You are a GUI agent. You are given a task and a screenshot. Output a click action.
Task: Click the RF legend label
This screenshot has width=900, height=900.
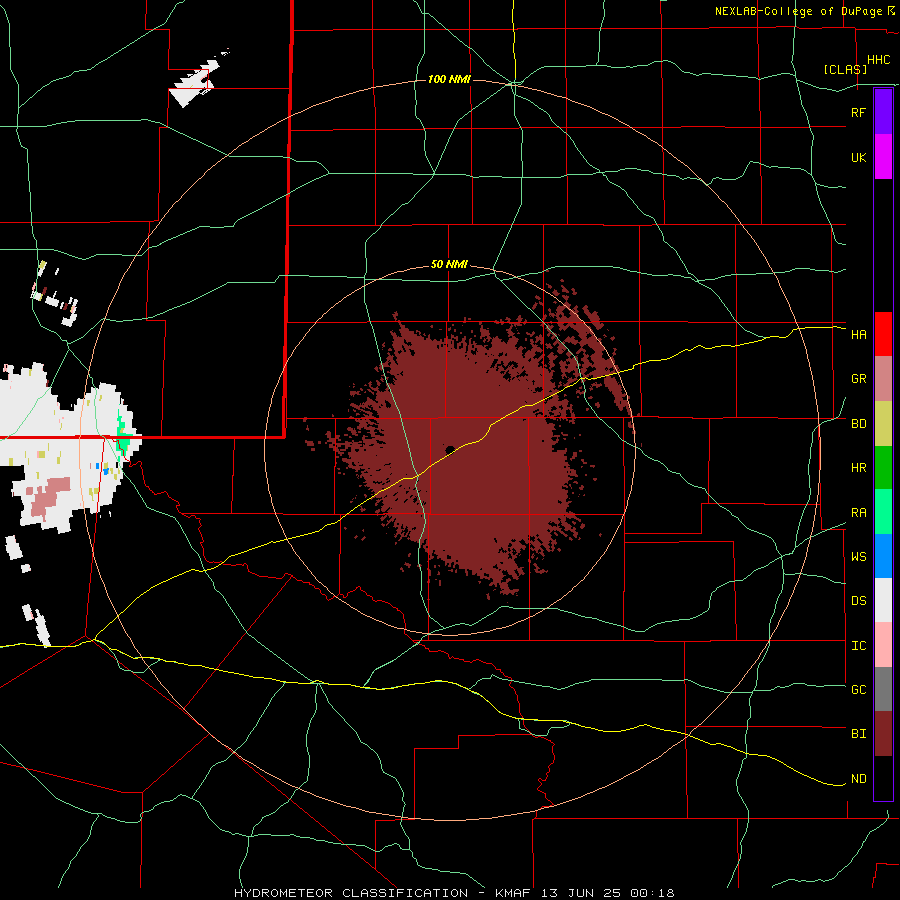858,112
